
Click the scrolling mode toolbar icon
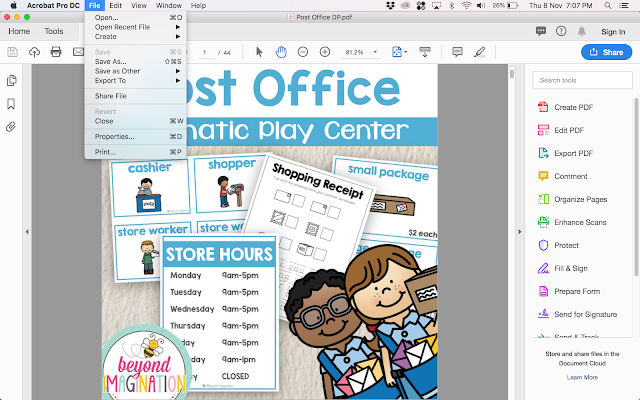(x=424, y=52)
